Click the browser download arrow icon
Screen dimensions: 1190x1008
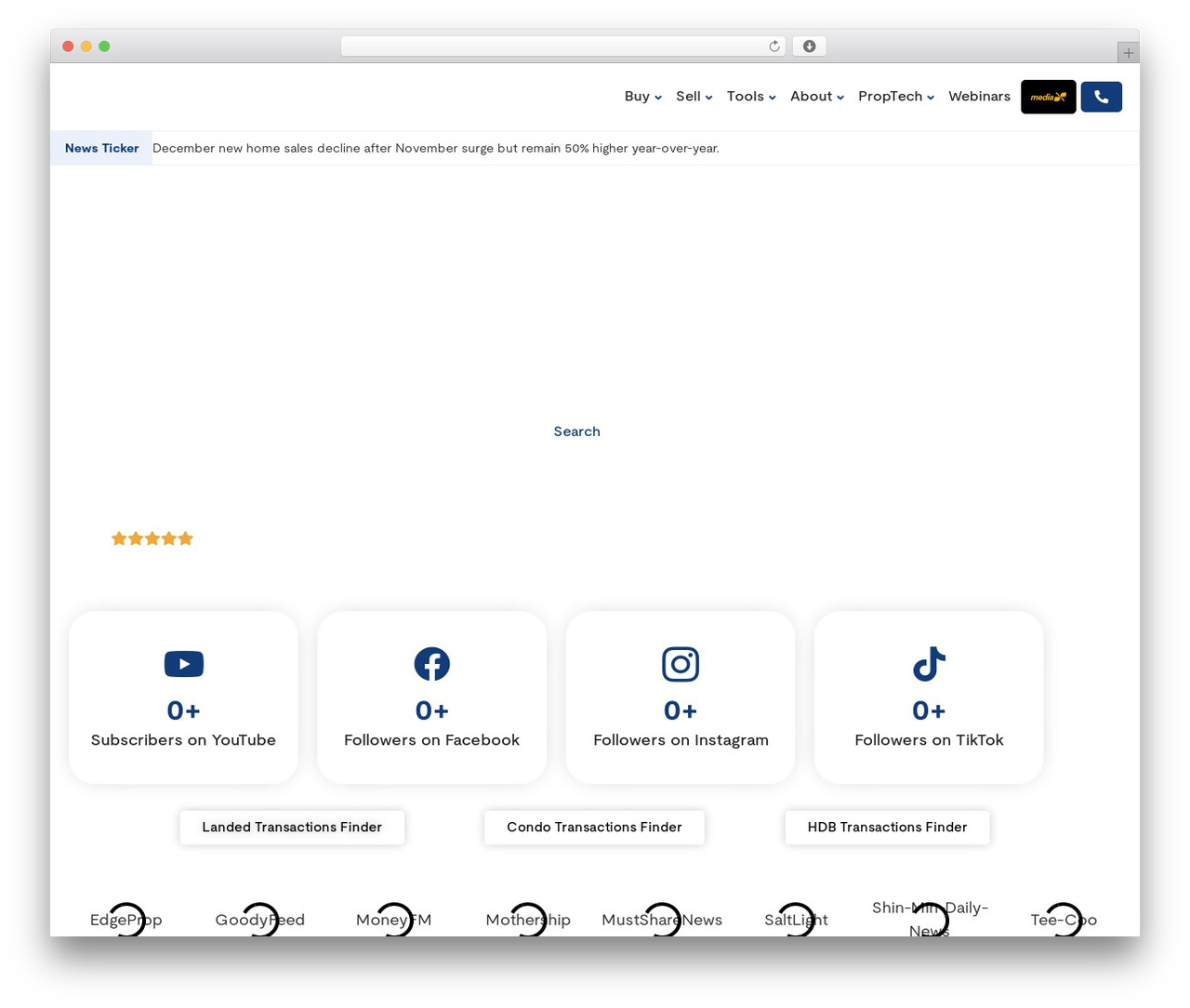click(810, 46)
